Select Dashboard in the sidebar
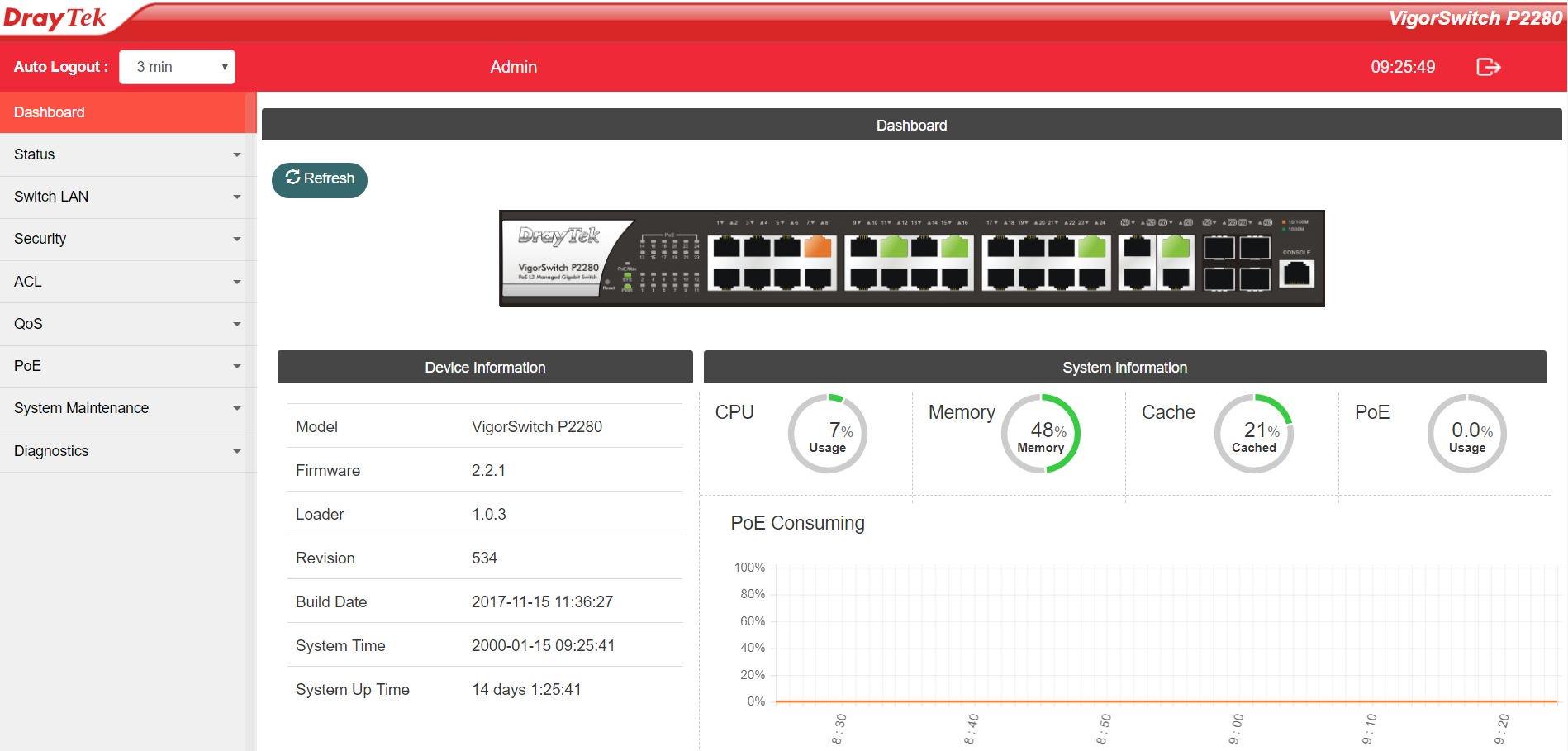Viewport: 1568px width, 751px height. (x=128, y=112)
